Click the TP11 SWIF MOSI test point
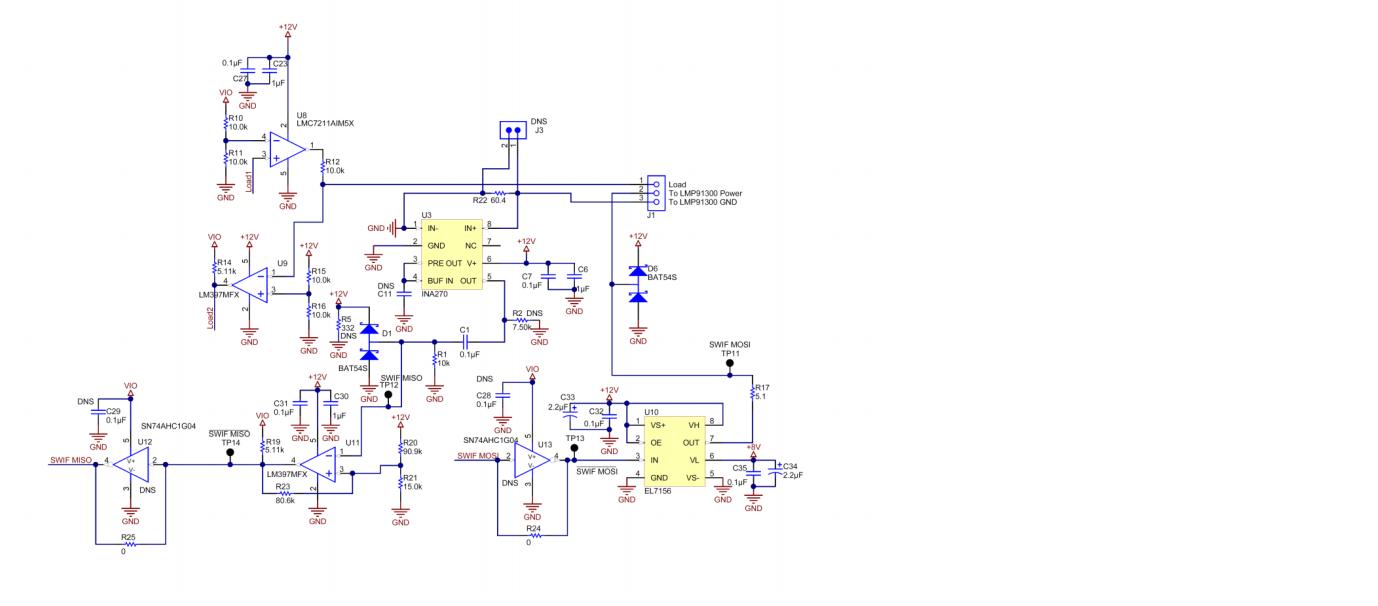The height and width of the screenshot is (606, 1378). click(729, 366)
